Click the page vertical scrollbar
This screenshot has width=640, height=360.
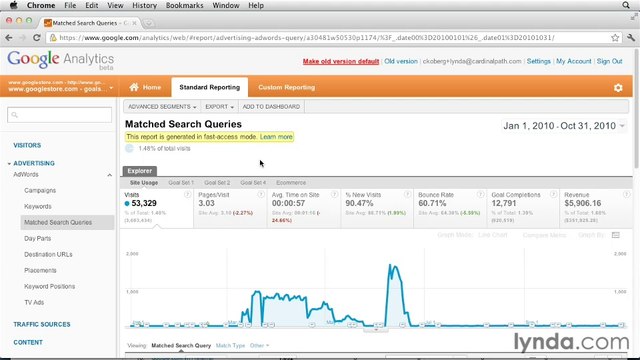click(636, 108)
